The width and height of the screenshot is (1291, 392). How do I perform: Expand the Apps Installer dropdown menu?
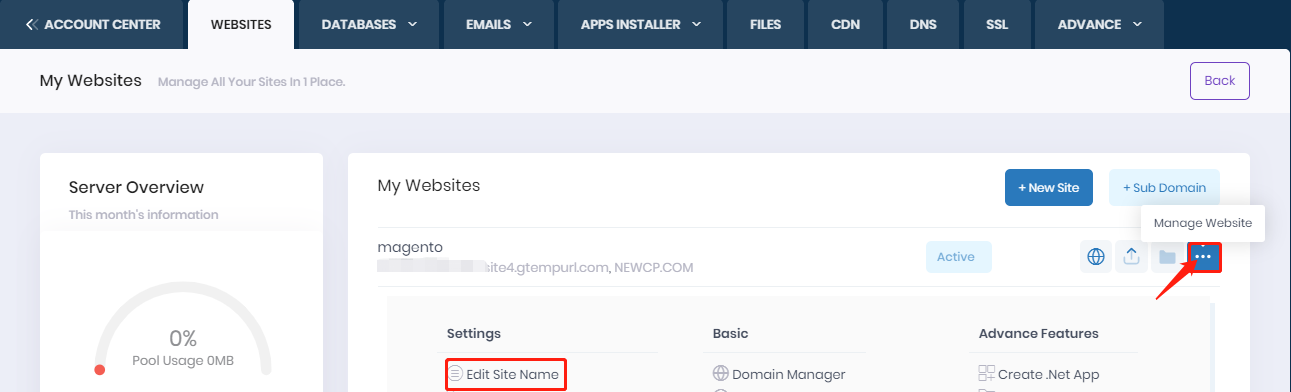pyautogui.click(x=641, y=24)
